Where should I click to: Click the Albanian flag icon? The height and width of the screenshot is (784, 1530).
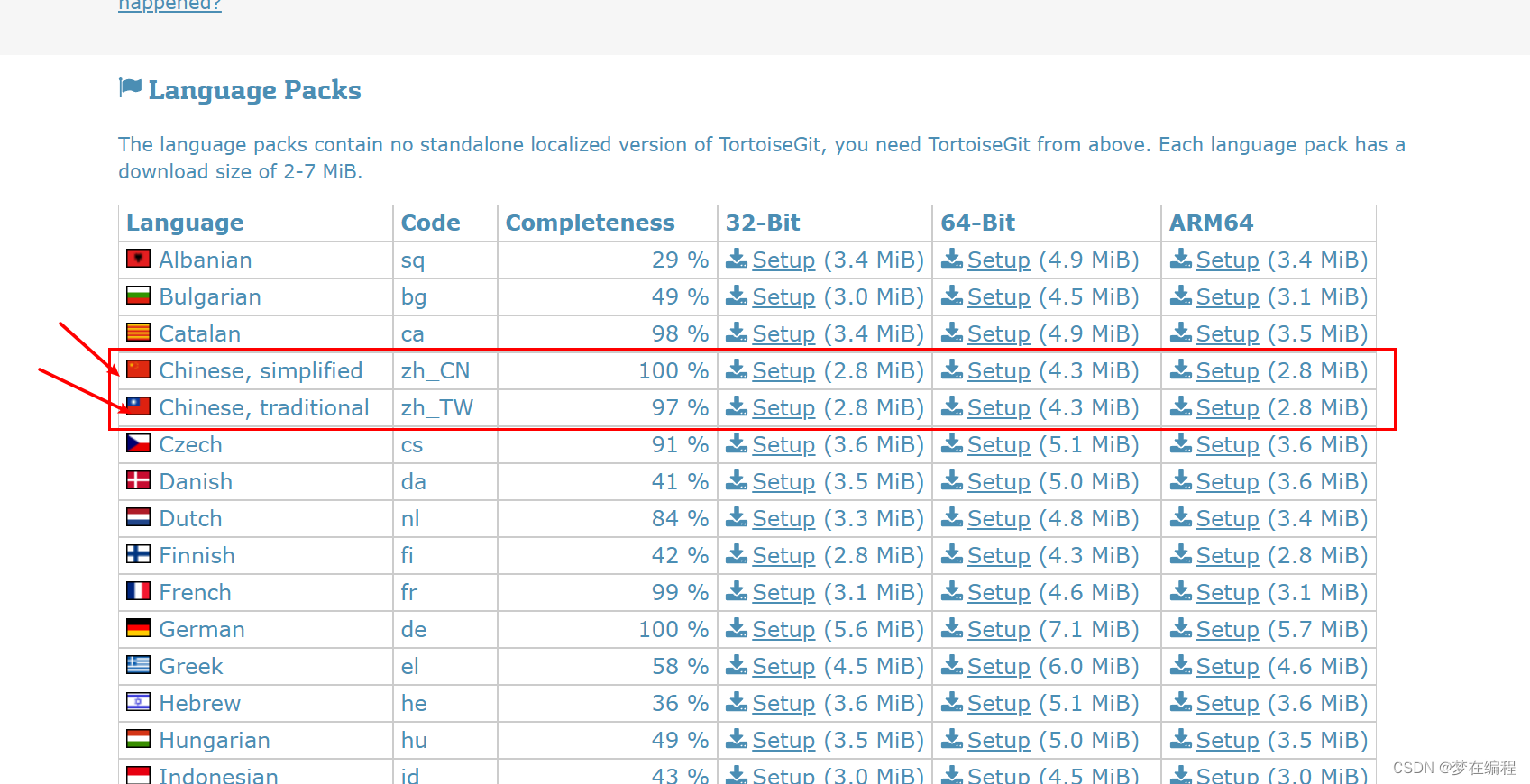point(138,259)
